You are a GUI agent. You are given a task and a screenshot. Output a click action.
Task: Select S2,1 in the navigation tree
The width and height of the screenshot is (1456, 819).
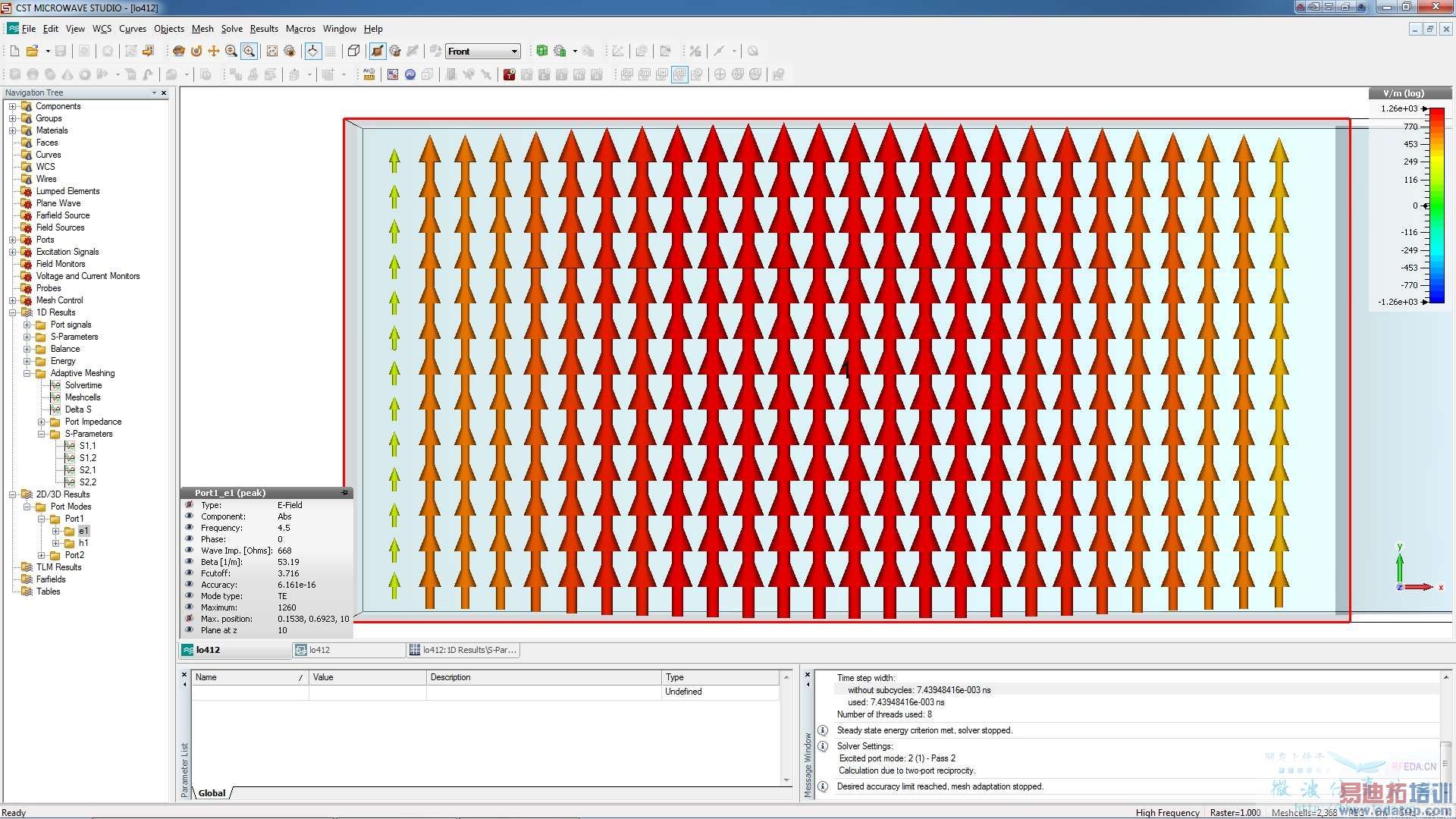point(87,470)
